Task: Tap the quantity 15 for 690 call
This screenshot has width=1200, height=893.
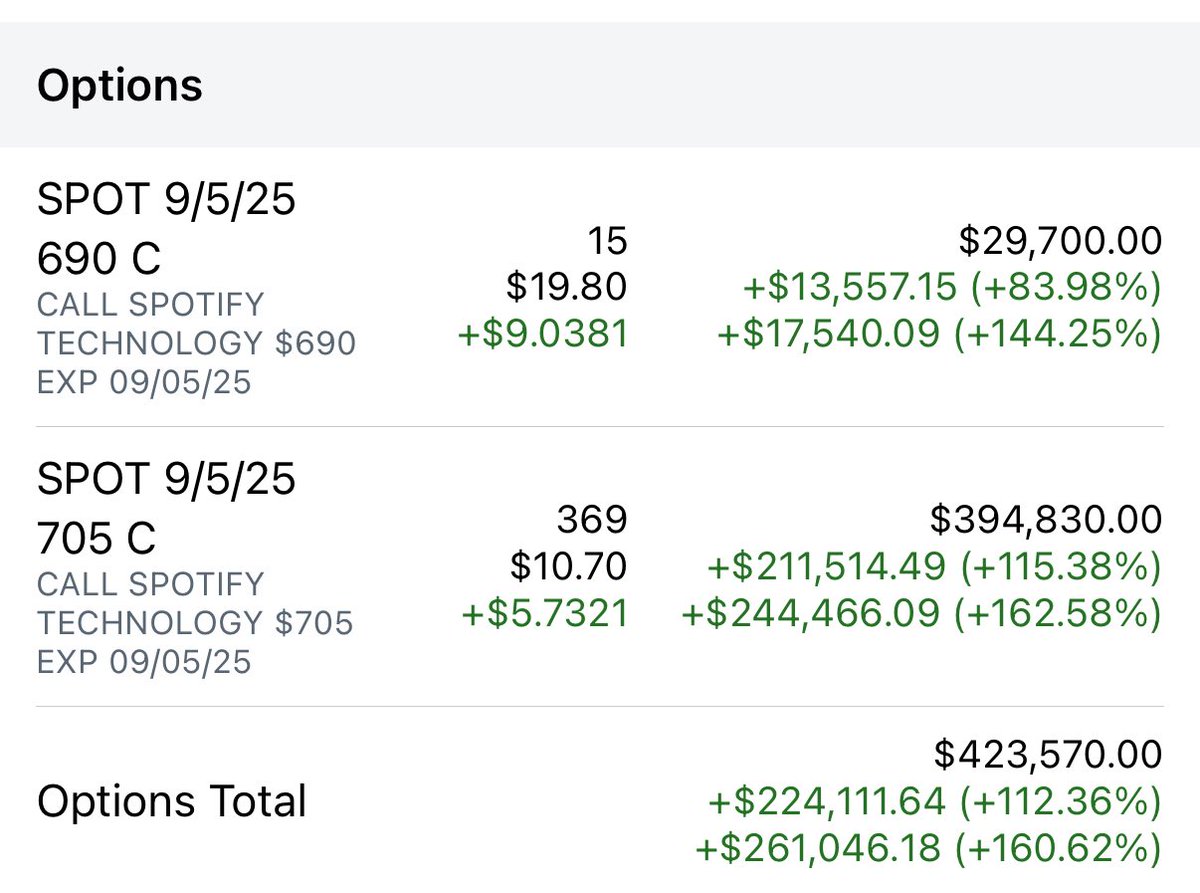Action: pyautogui.click(x=608, y=241)
